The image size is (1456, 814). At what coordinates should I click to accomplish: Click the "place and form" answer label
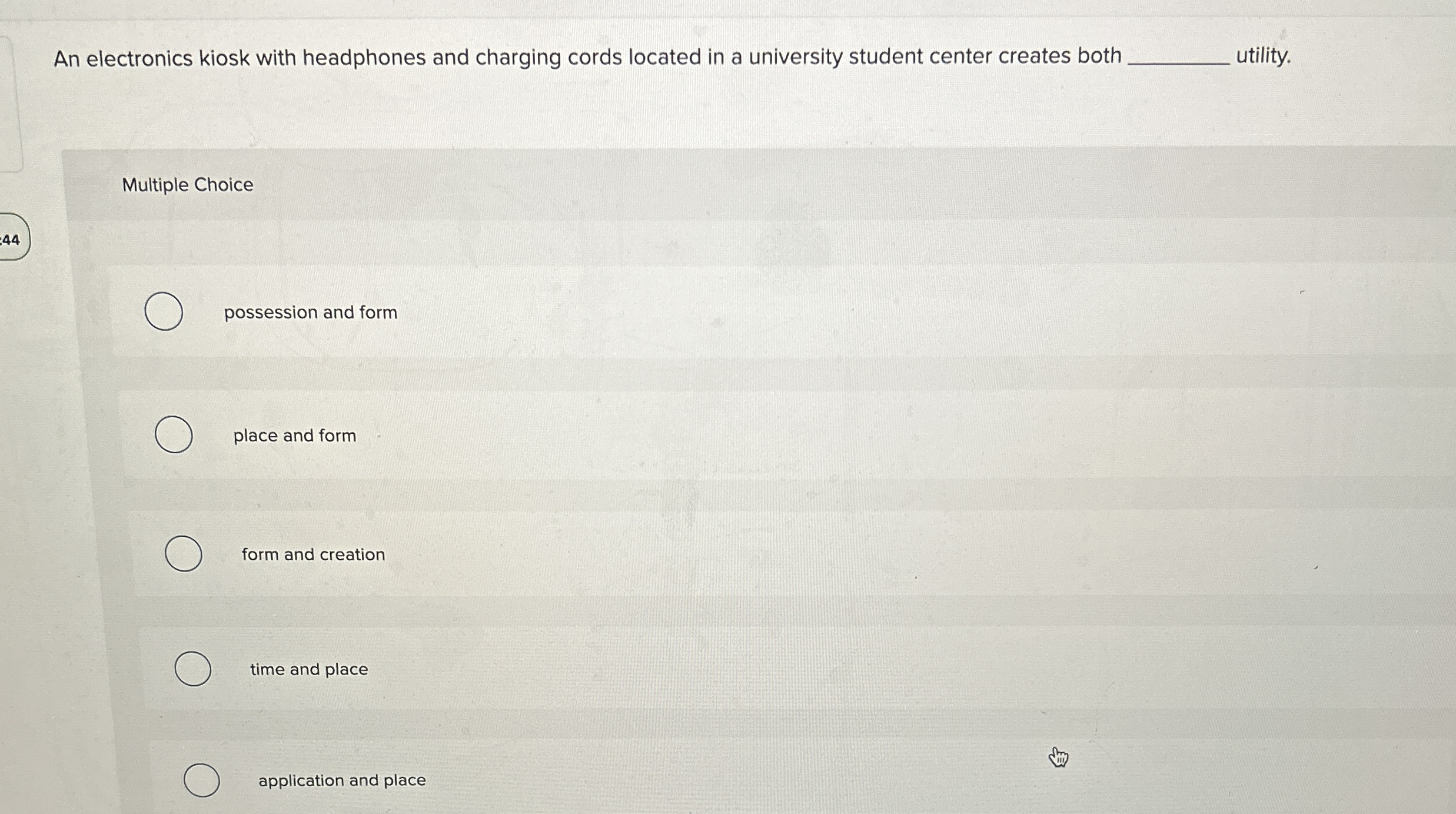(x=294, y=436)
